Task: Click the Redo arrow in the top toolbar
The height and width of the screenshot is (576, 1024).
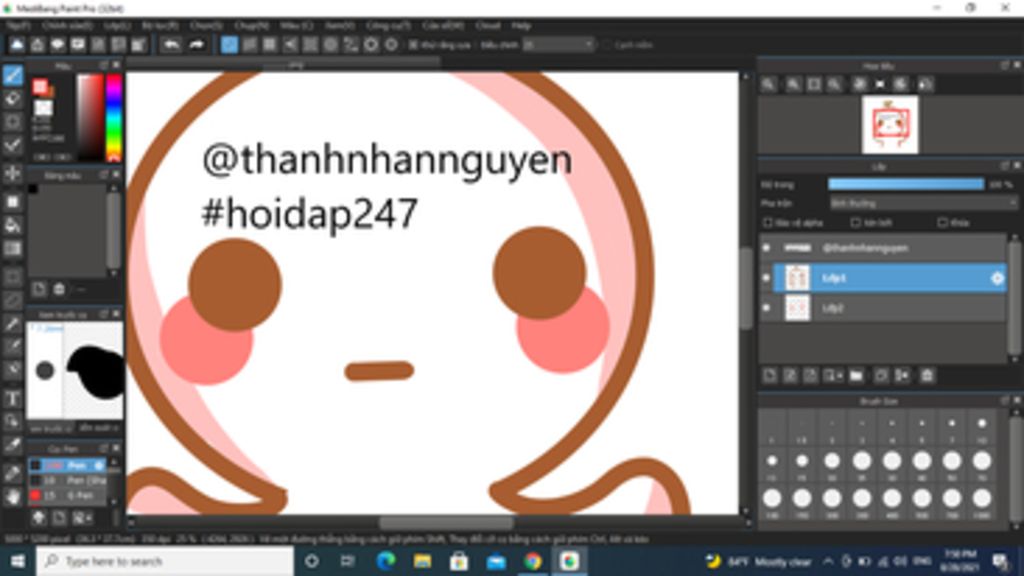Action: click(x=197, y=44)
